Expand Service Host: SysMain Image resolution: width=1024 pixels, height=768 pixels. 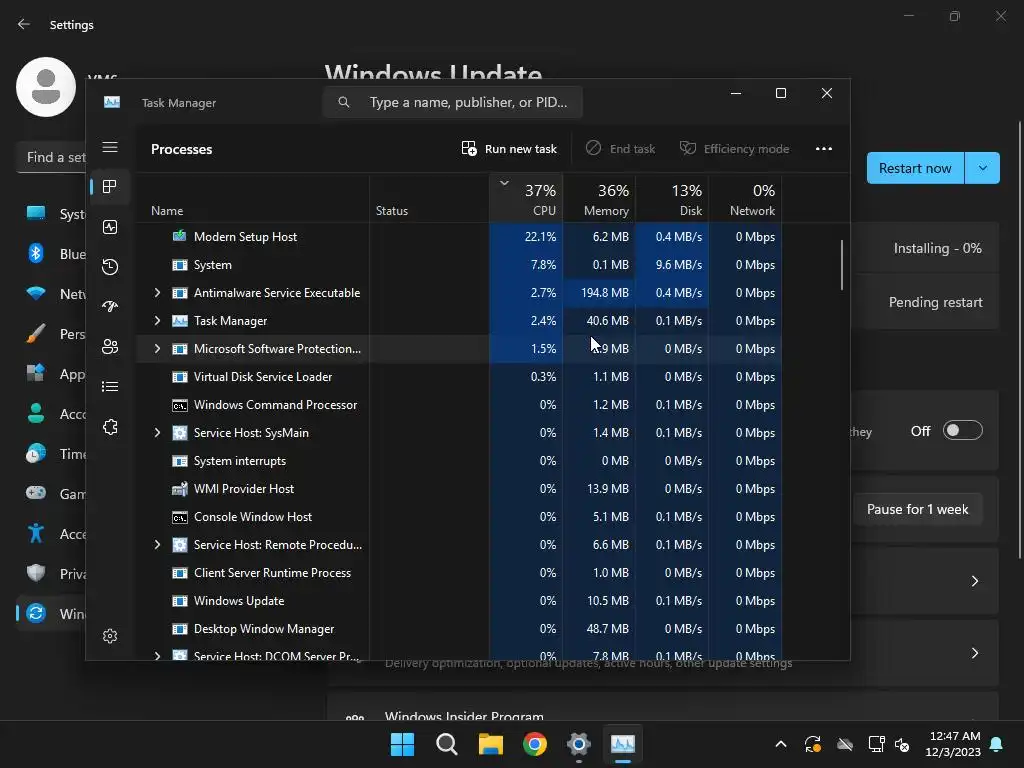tap(157, 432)
